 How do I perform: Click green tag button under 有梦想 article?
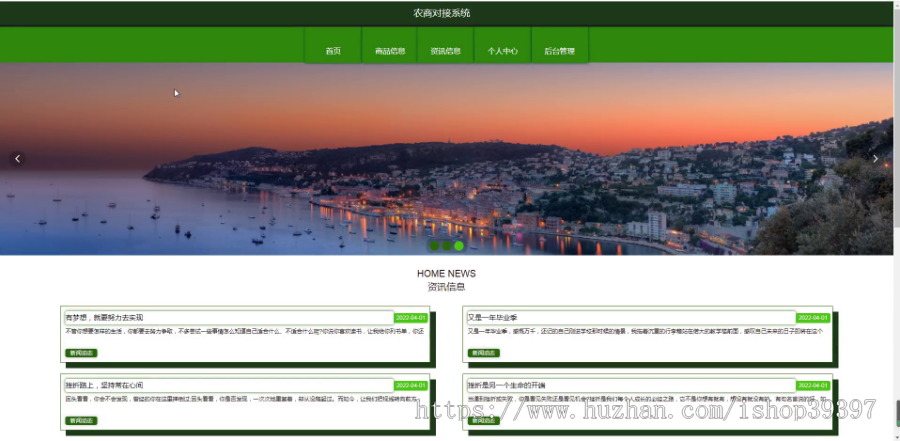[x=82, y=353]
